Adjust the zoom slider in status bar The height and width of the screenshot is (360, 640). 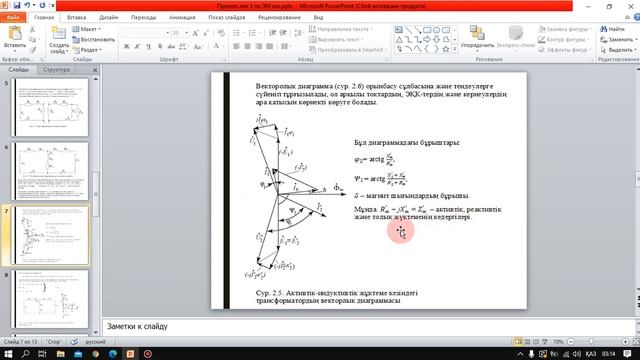click(591, 341)
